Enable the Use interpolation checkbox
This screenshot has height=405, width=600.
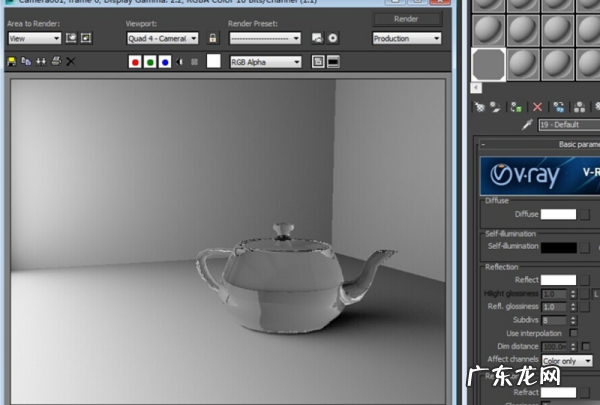point(573,333)
